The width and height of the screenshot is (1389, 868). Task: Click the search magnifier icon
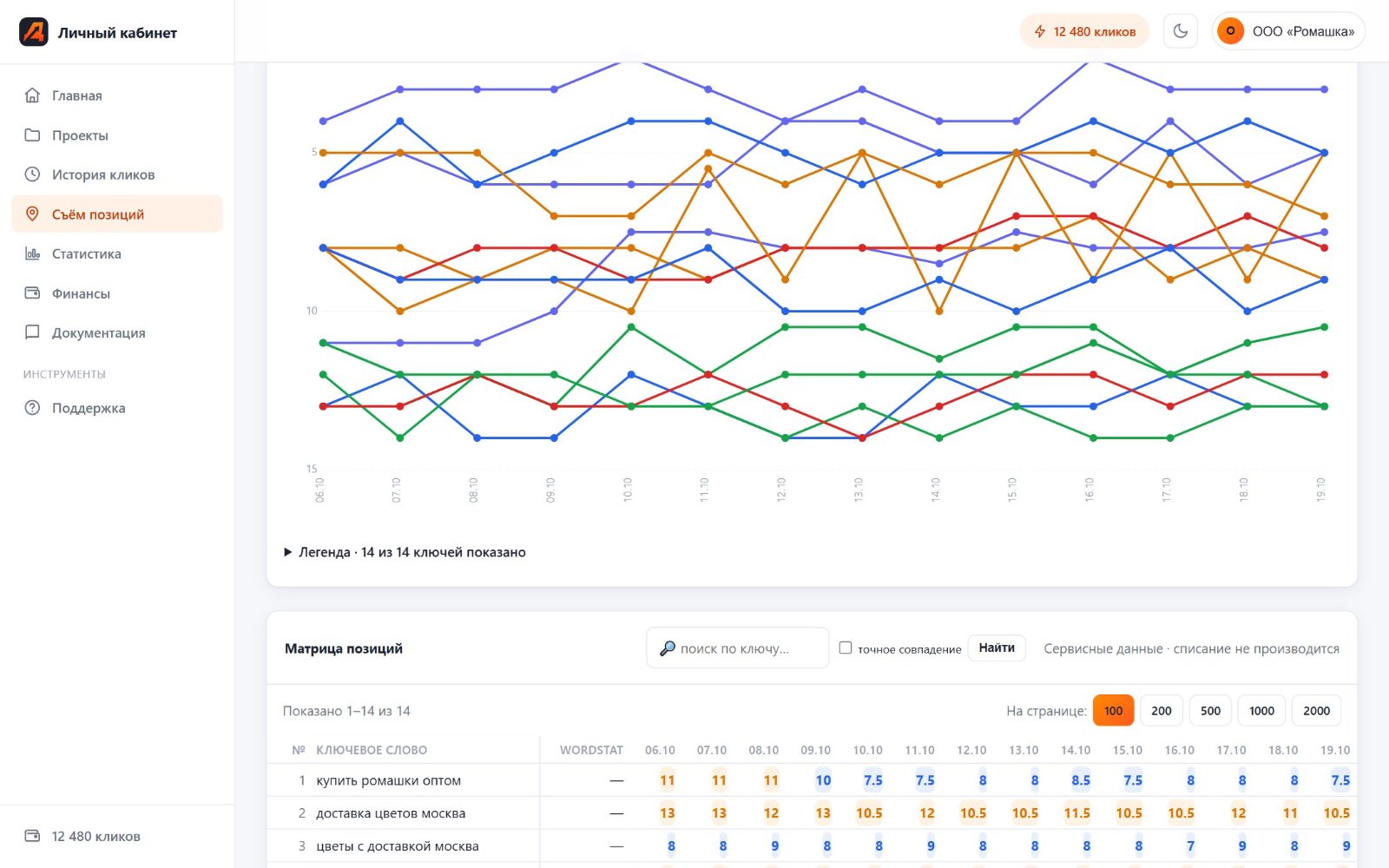667,648
